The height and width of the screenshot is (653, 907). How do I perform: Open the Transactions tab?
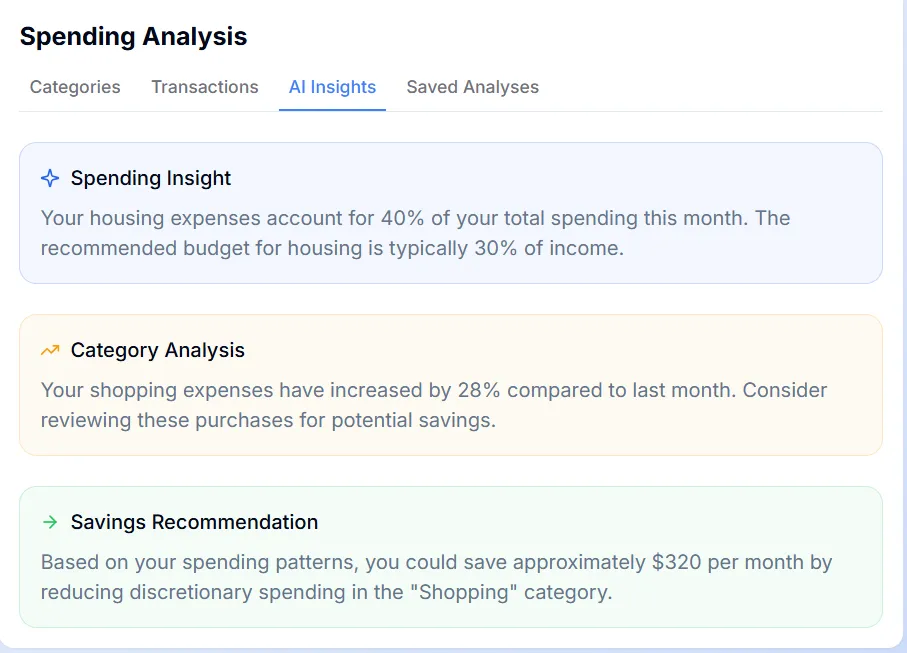[204, 87]
